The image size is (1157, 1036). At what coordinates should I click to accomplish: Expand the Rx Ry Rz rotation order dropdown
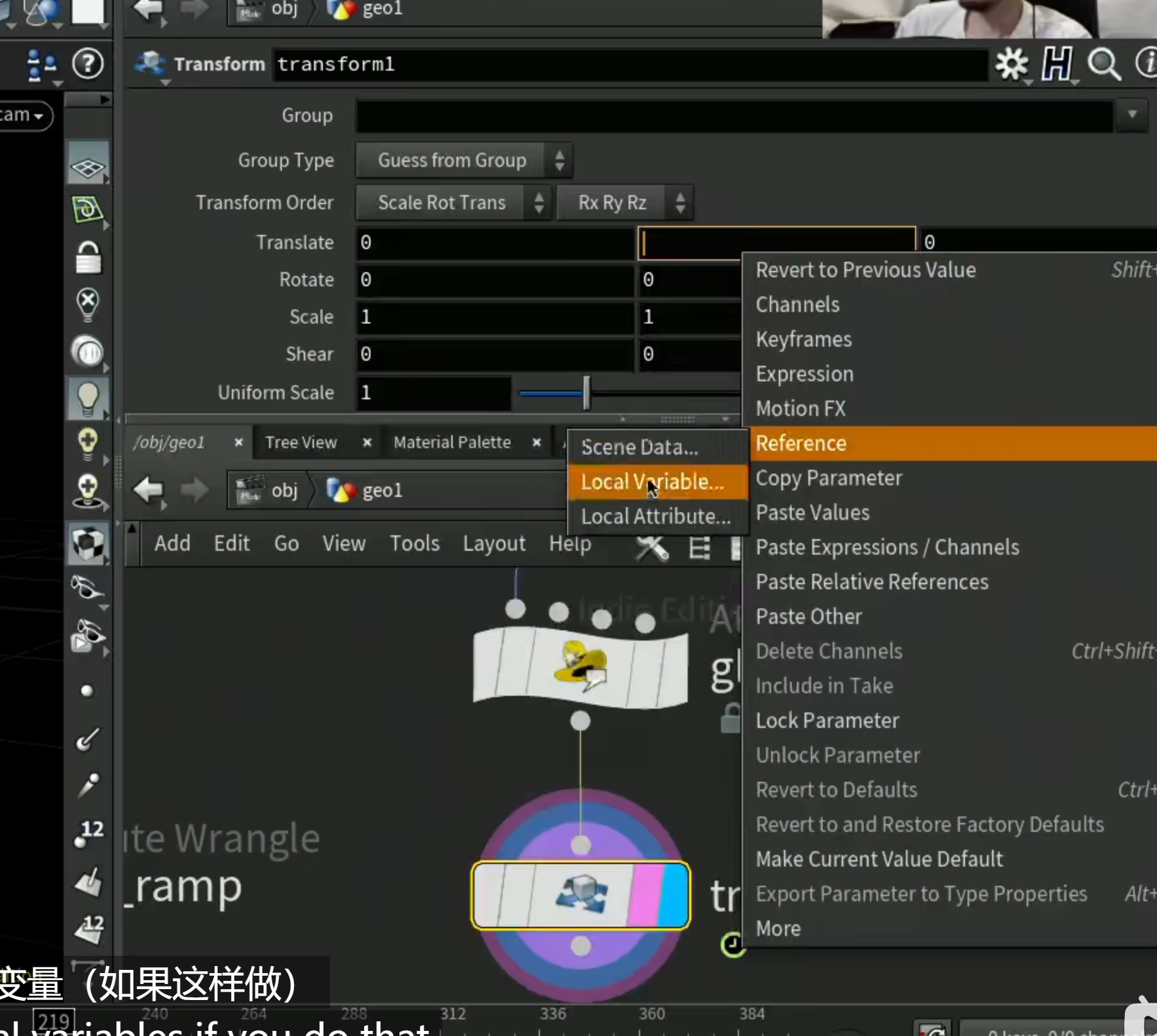pos(624,203)
